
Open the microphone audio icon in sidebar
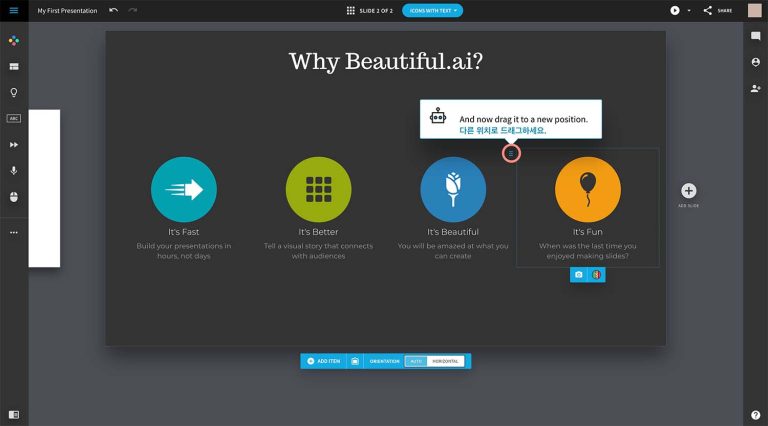14,171
